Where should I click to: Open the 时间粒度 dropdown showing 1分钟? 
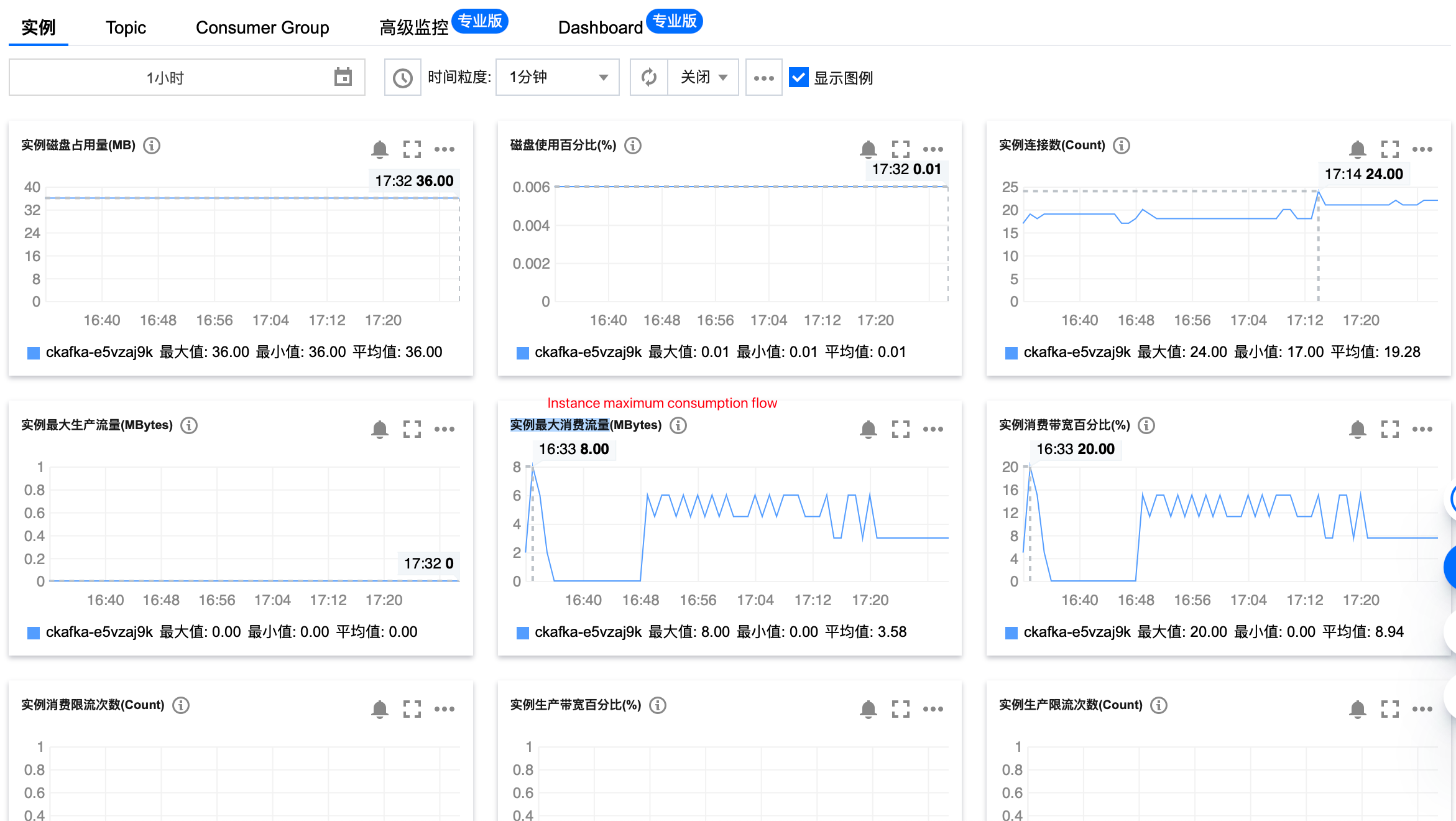[x=556, y=77]
